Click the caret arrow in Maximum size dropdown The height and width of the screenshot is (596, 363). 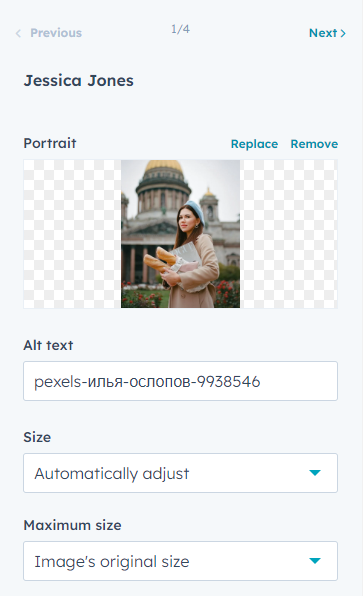(315, 561)
